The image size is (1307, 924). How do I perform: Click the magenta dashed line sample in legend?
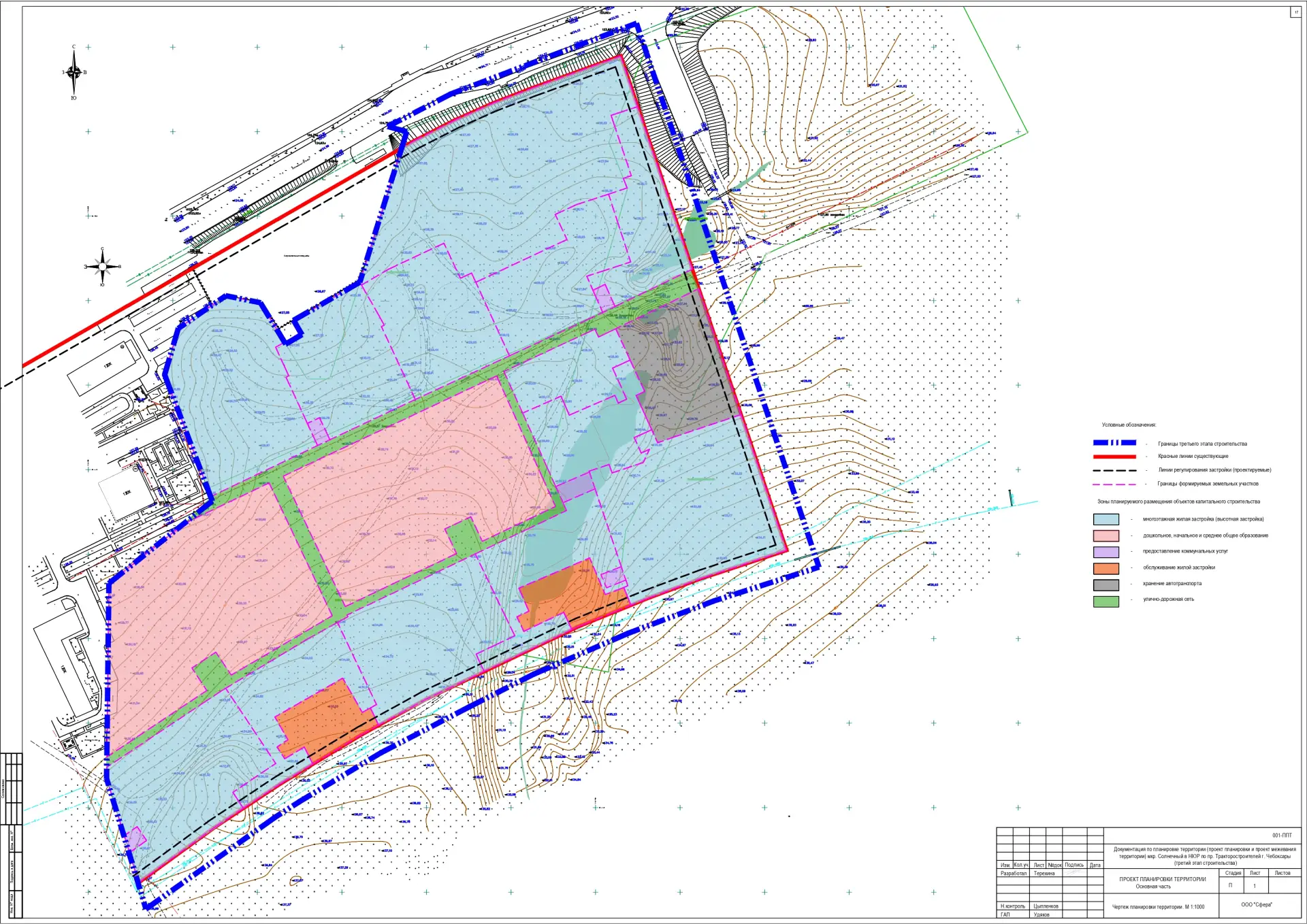point(1114,484)
